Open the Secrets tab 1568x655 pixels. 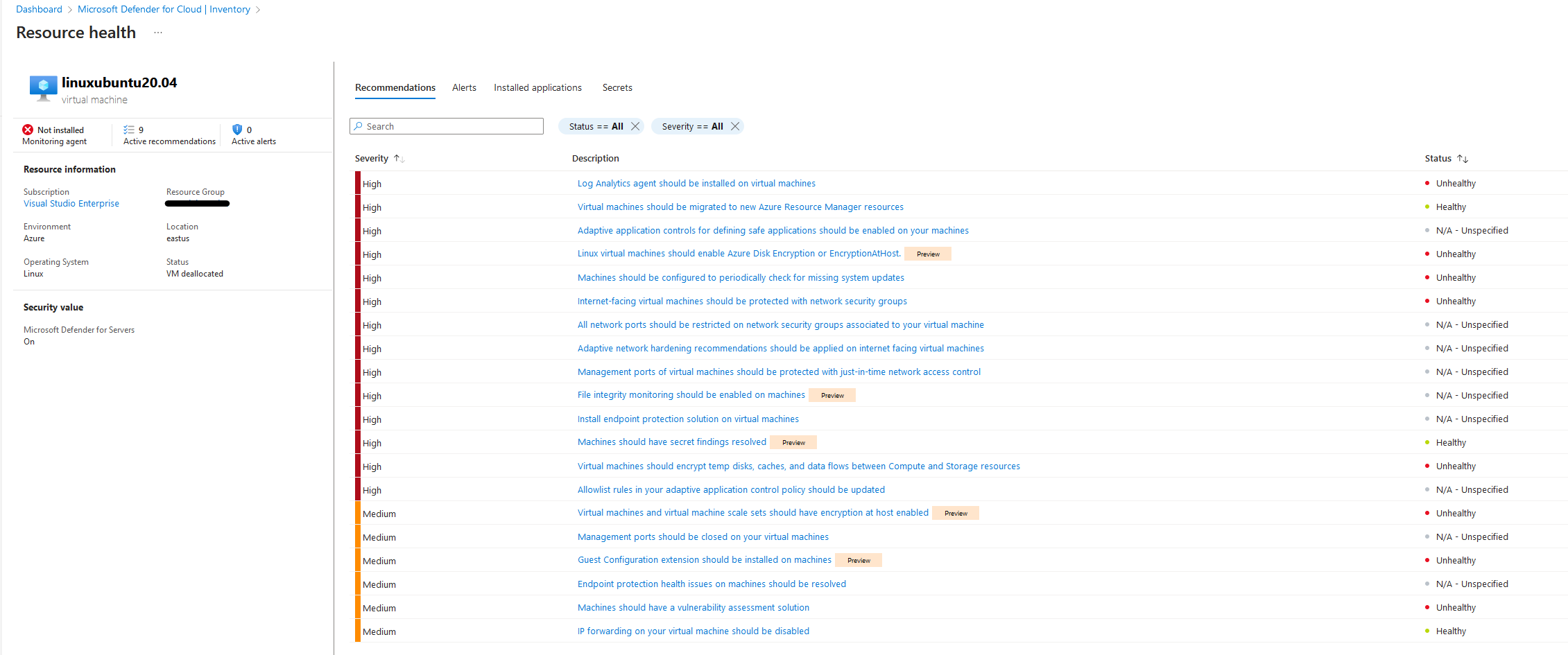click(x=617, y=87)
